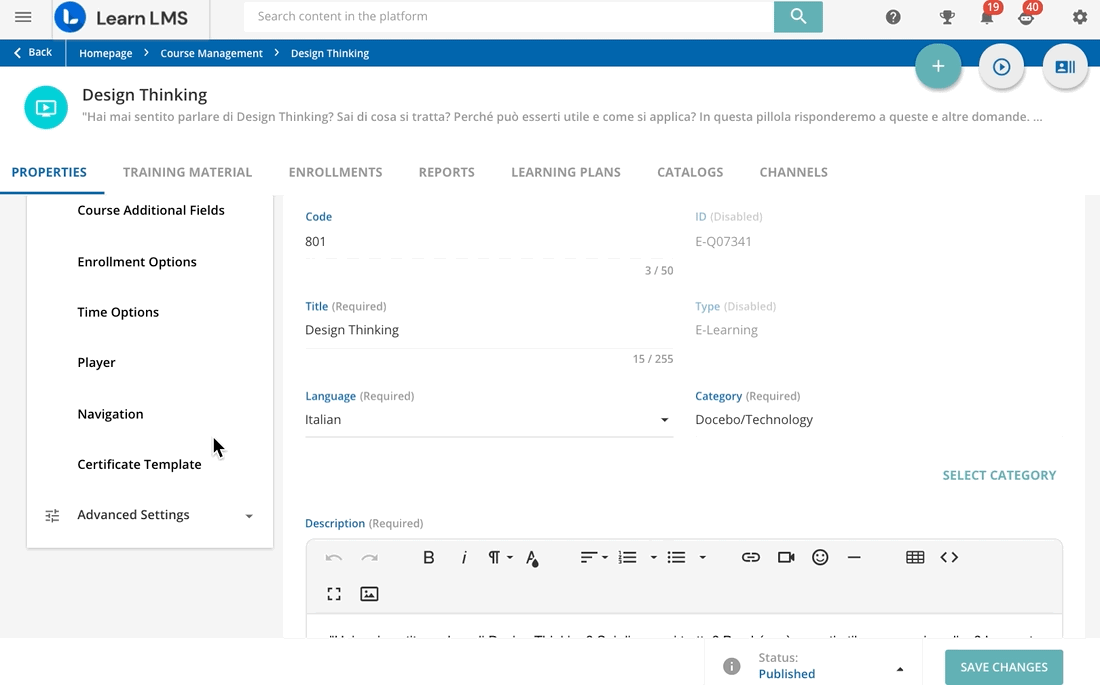Click the Code field containing 801
The height and width of the screenshot is (685, 1100).
pyautogui.click(x=489, y=241)
